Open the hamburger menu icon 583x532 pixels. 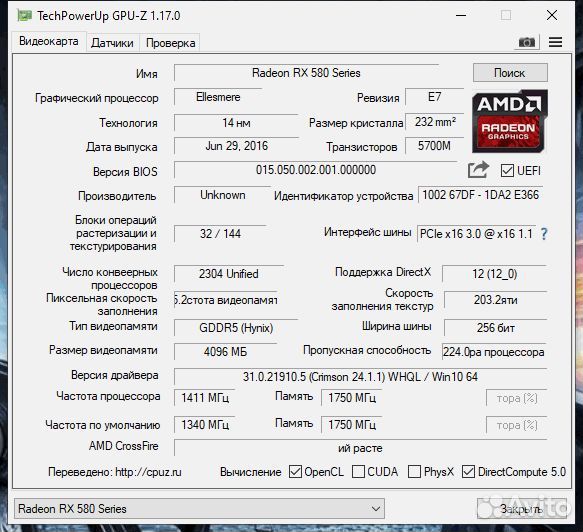pyautogui.click(x=555, y=42)
